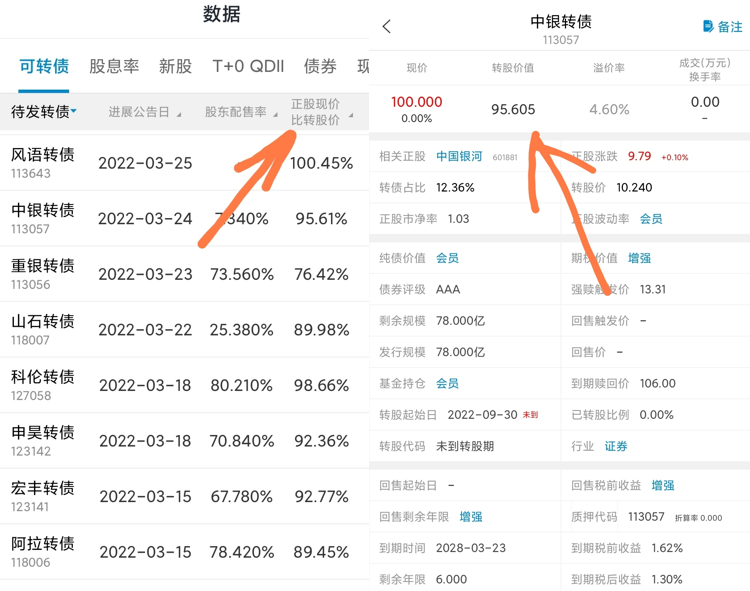Switch to the 新股 tab
This screenshot has height=591, width=750.
point(176,66)
